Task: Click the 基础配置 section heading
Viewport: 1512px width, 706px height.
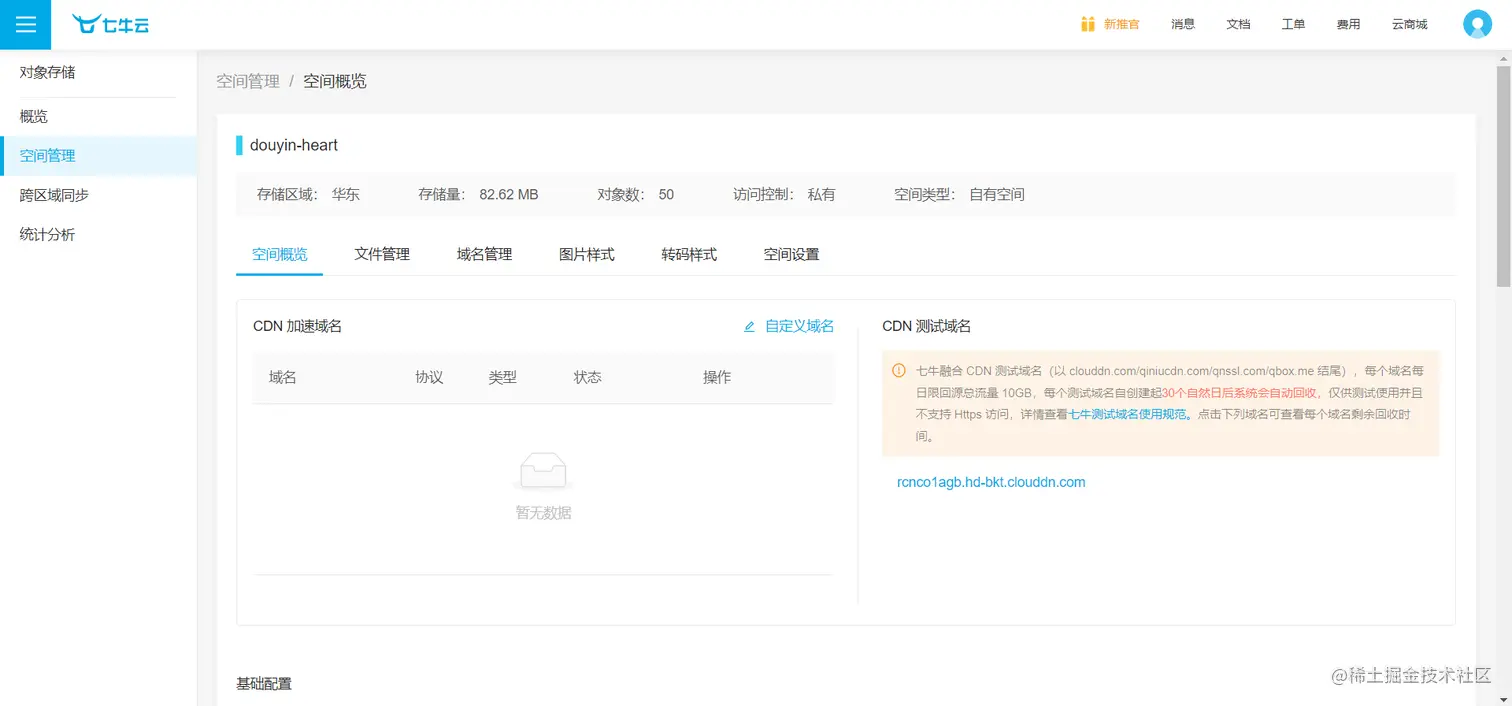Action: pos(264,684)
